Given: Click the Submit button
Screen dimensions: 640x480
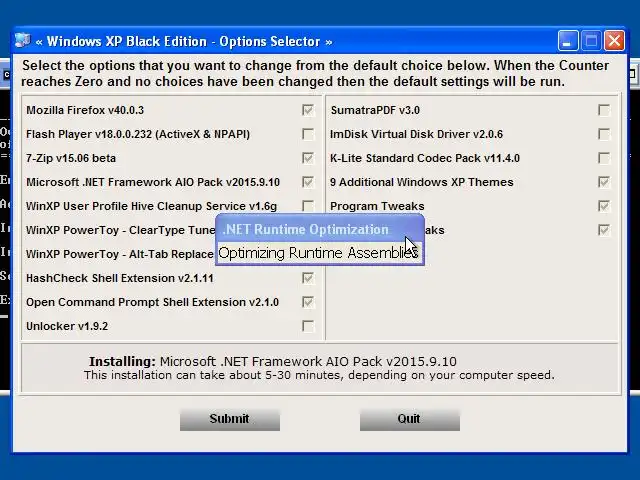Looking at the screenshot, I should point(230,419).
